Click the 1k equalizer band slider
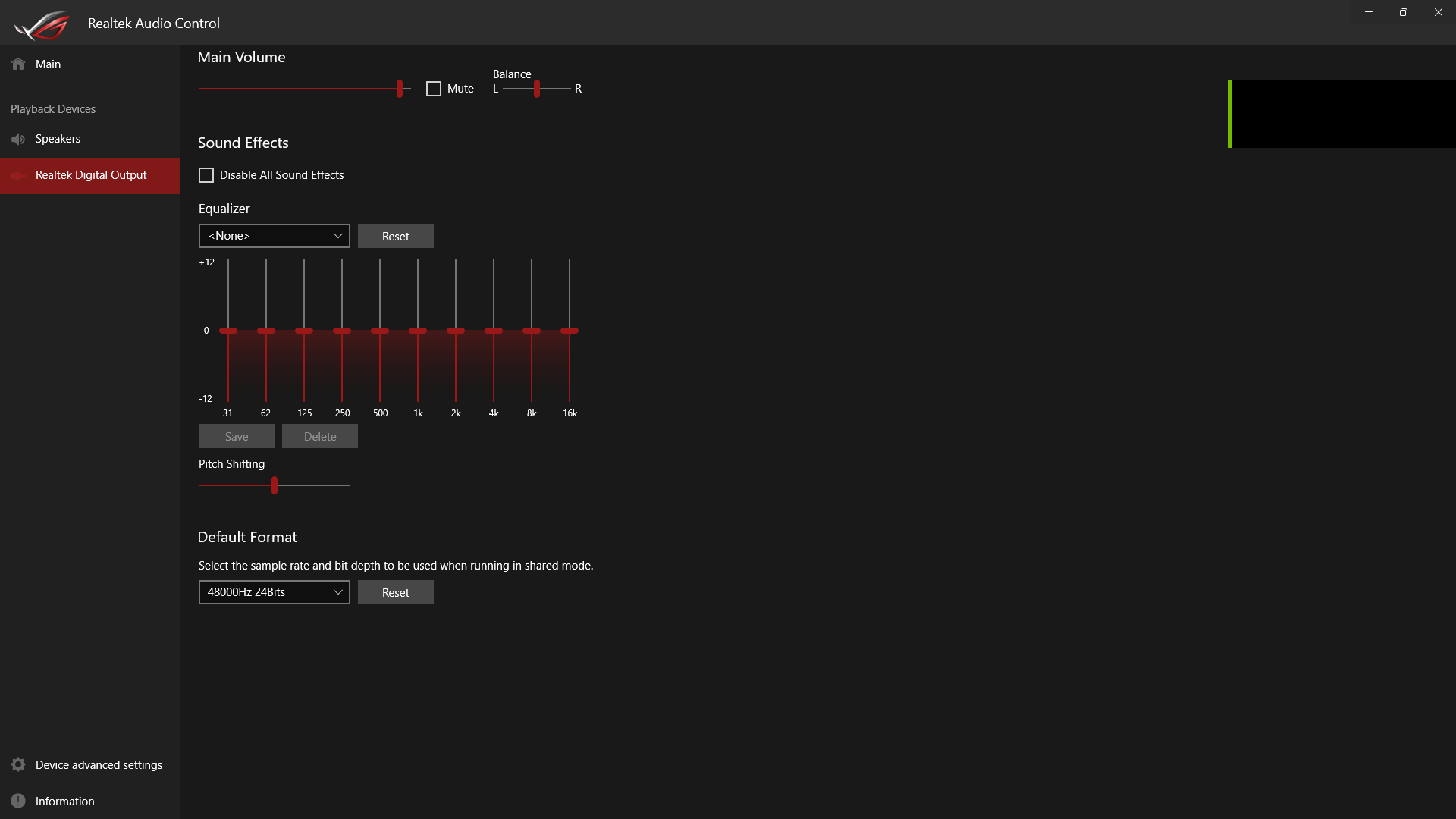The height and width of the screenshot is (819, 1456). point(418,331)
